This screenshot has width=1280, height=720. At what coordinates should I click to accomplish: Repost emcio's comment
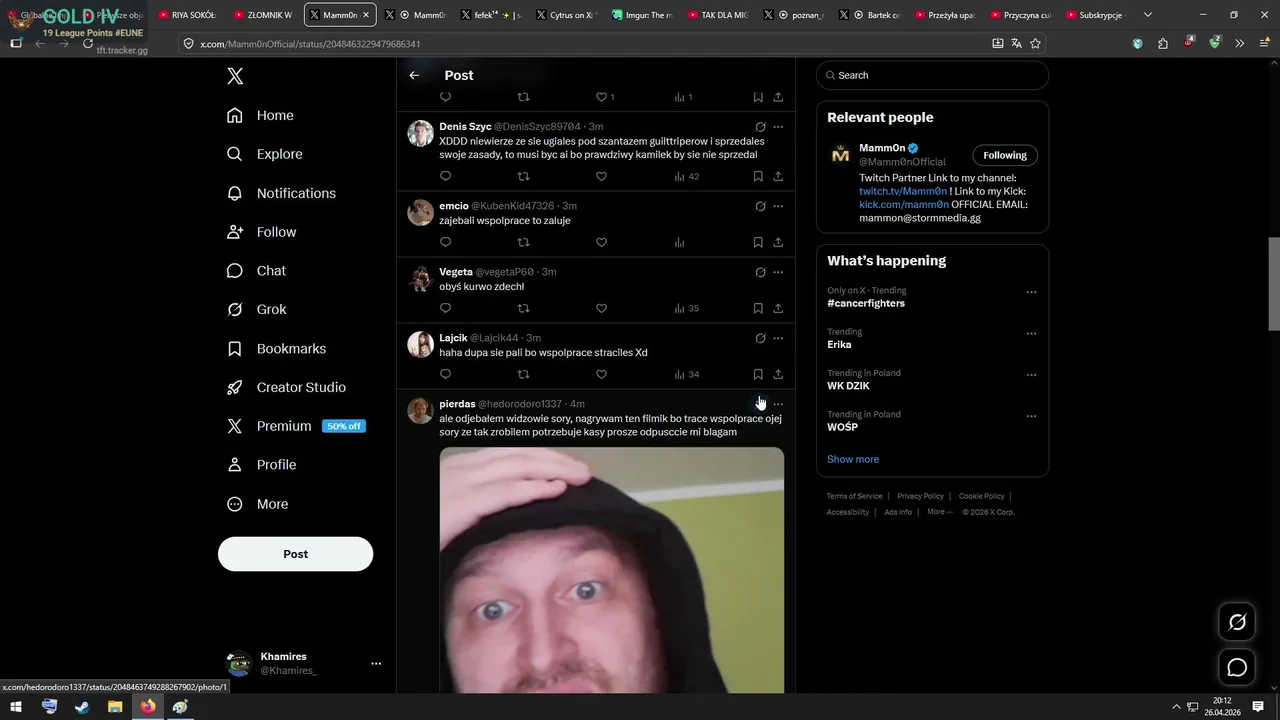pyautogui.click(x=523, y=242)
